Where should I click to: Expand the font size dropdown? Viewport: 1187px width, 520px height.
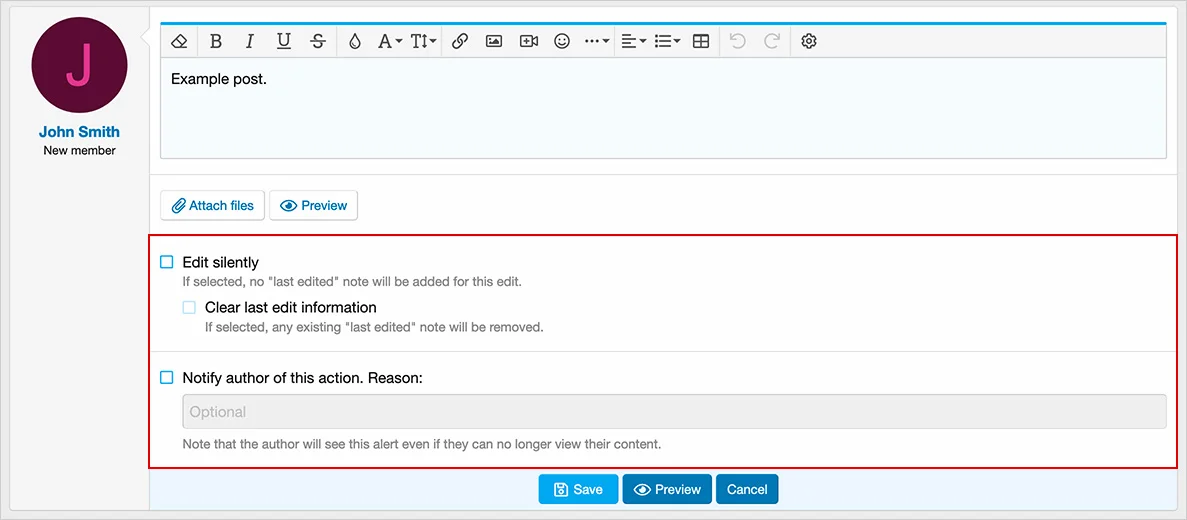424,41
